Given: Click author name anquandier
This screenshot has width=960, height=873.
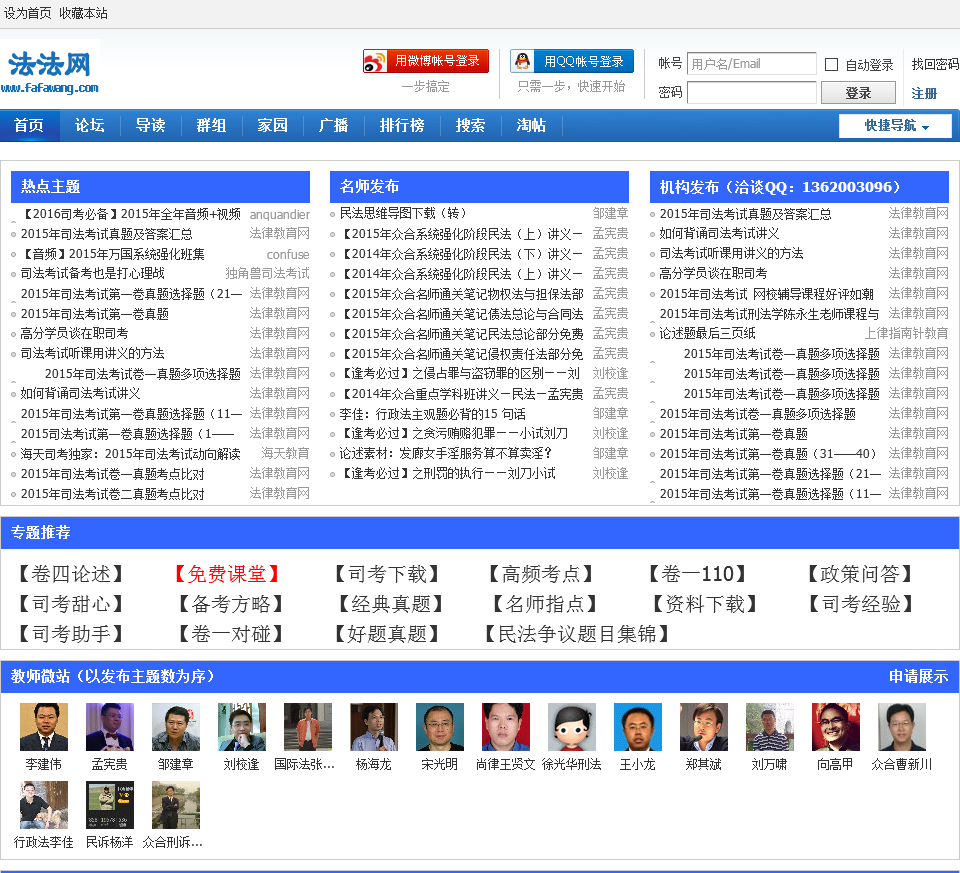Looking at the screenshot, I should click(279, 214).
